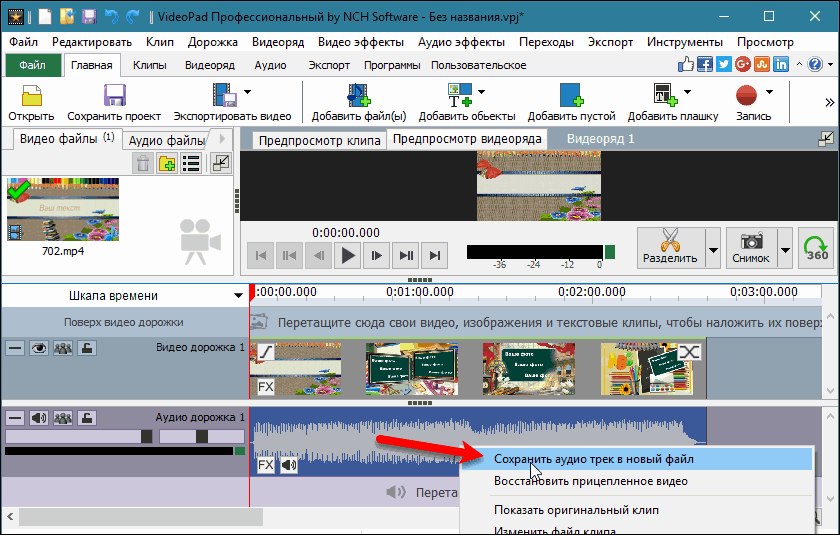
Task: Click Добавить пустой toolbar button
Action: click(x=571, y=102)
